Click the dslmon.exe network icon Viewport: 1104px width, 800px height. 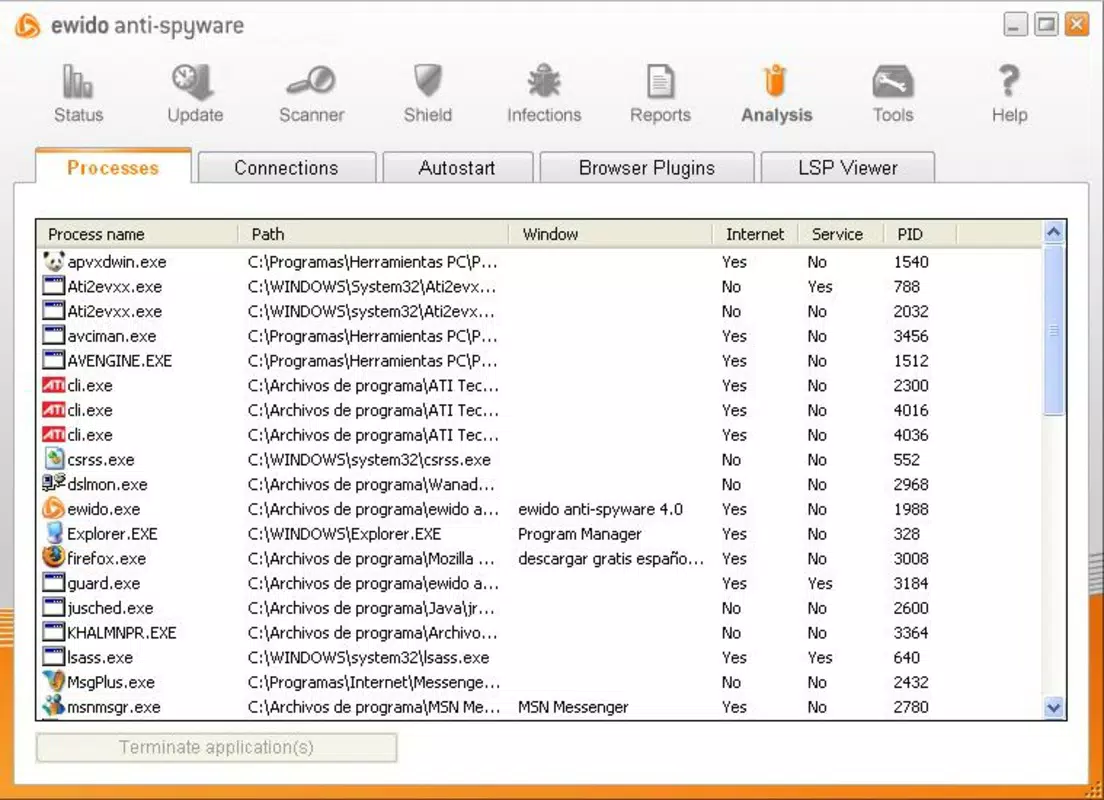[x=54, y=484]
